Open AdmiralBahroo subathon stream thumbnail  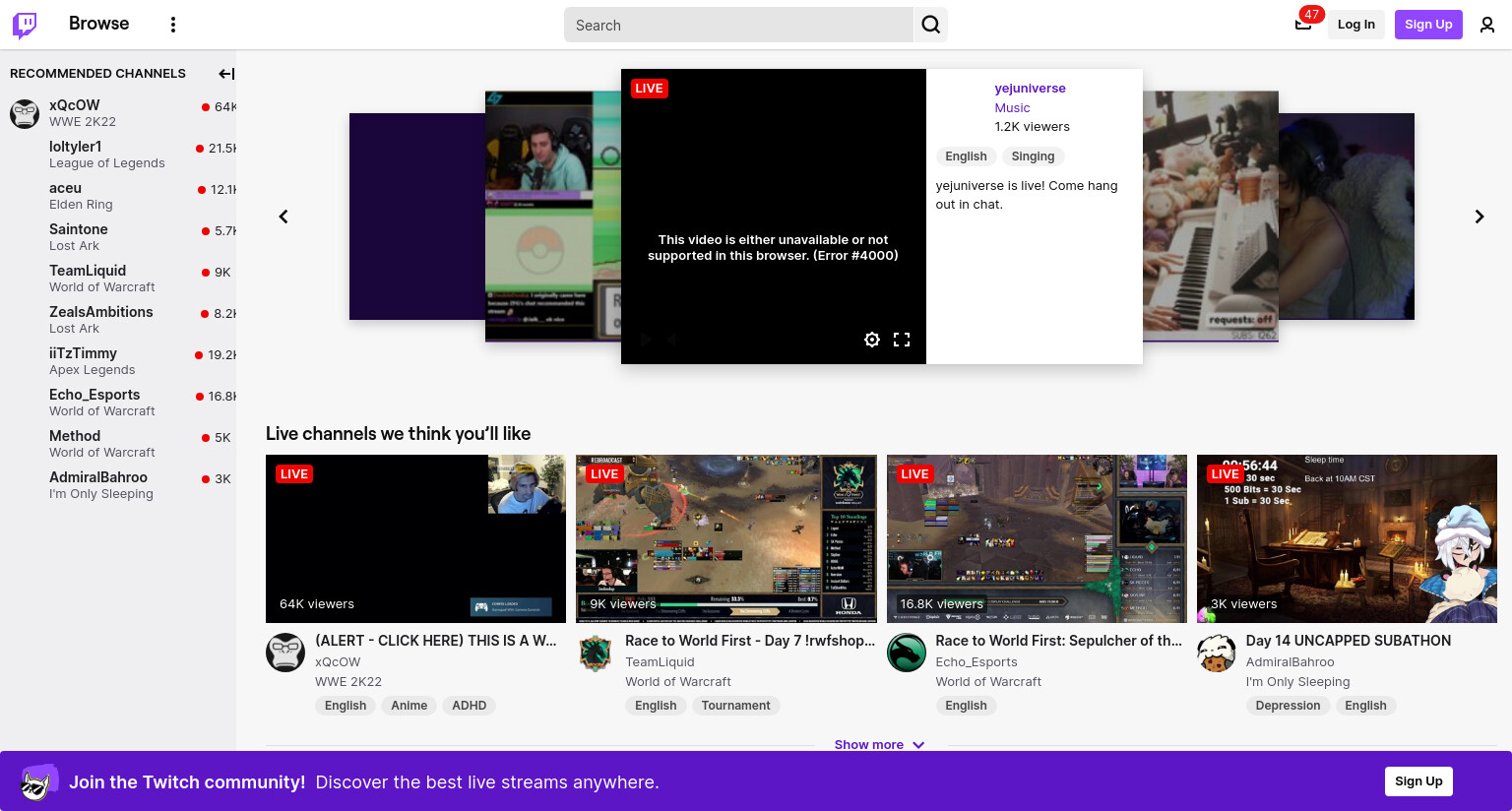tap(1347, 538)
